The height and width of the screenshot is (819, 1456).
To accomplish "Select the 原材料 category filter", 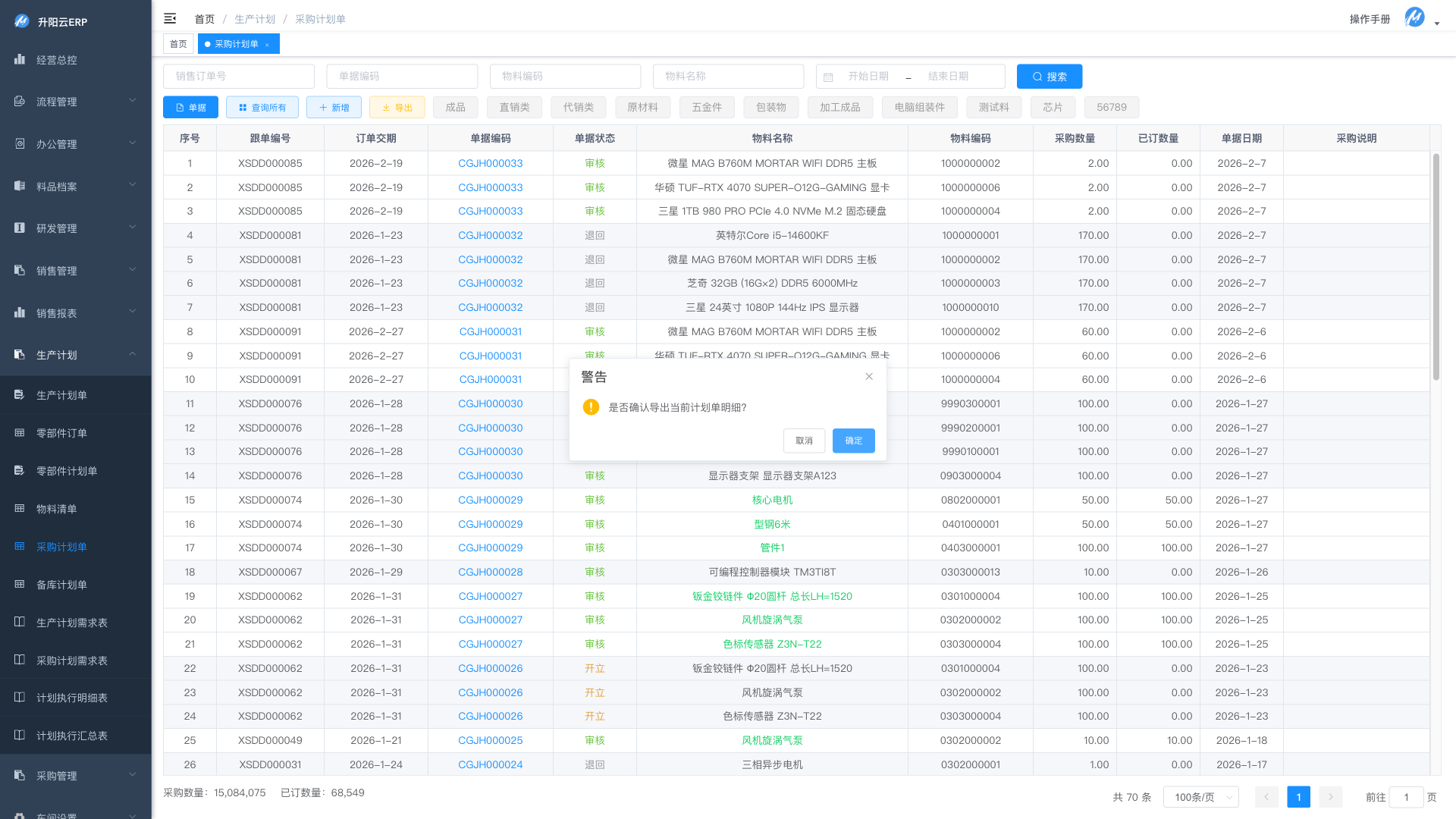I will [642, 108].
